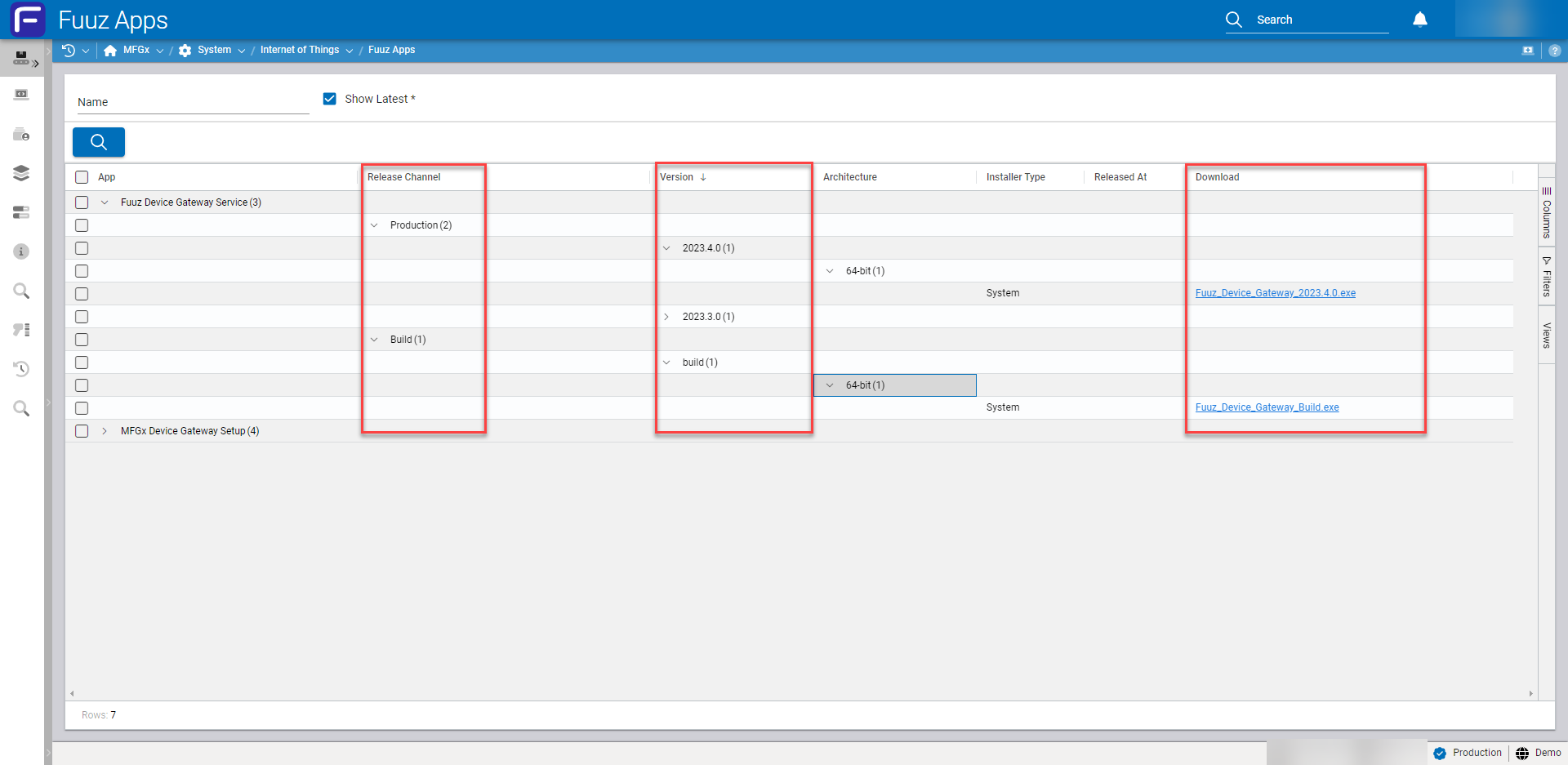Download Fuuz_Device_Gateway_Build.exe
This screenshot has height=765, width=1568.
pos(1267,407)
